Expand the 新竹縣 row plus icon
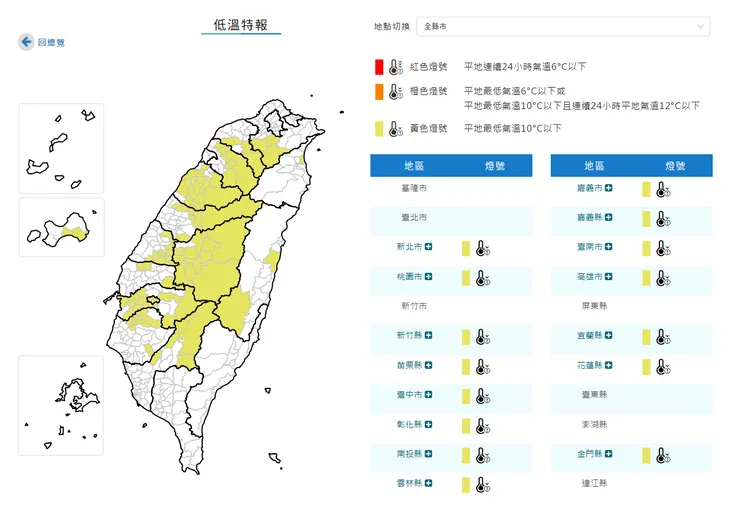This screenshot has height=512, width=750. (x=429, y=335)
